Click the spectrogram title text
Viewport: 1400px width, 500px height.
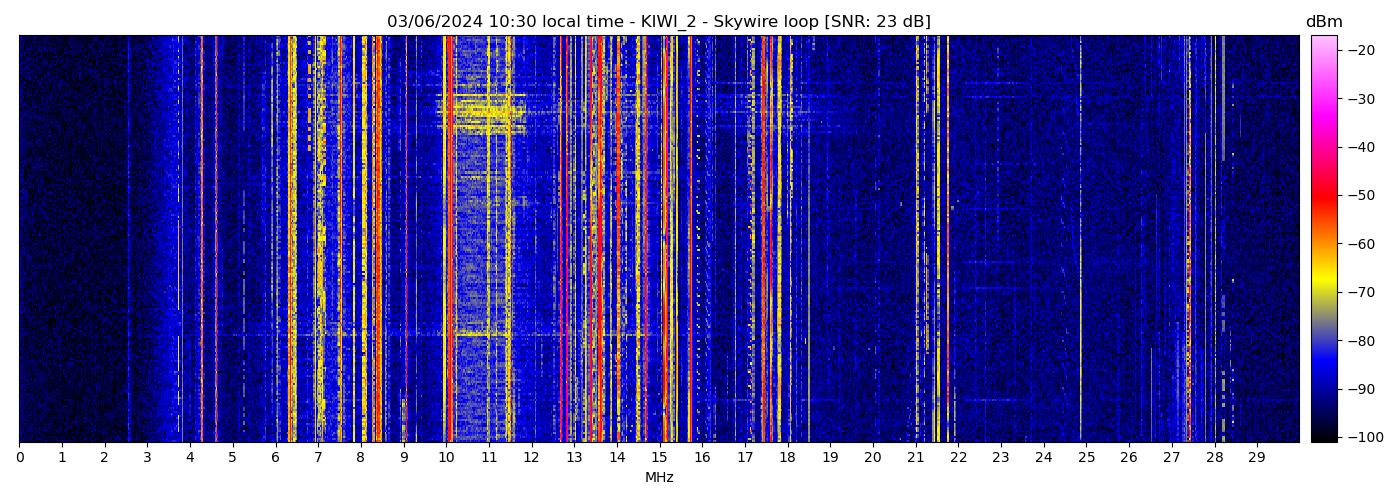point(658,22)
